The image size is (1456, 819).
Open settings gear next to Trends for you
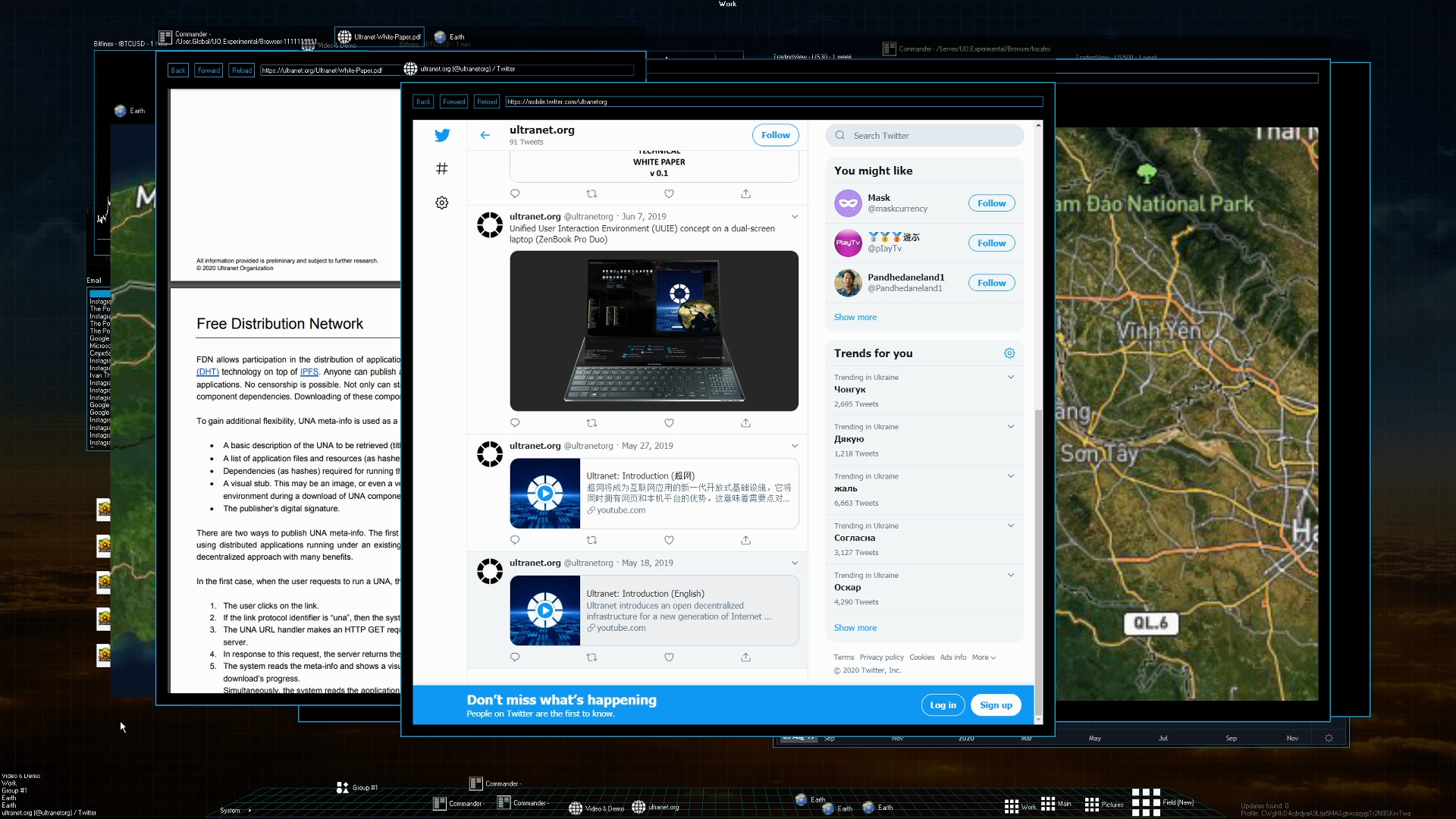[x=1009, y=353]
